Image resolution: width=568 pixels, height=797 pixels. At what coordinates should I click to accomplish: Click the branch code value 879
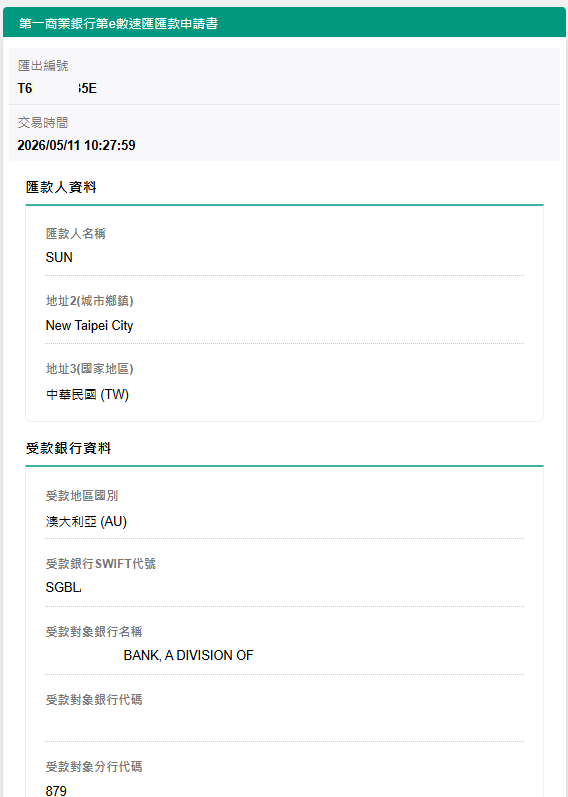tap(56, 790)
